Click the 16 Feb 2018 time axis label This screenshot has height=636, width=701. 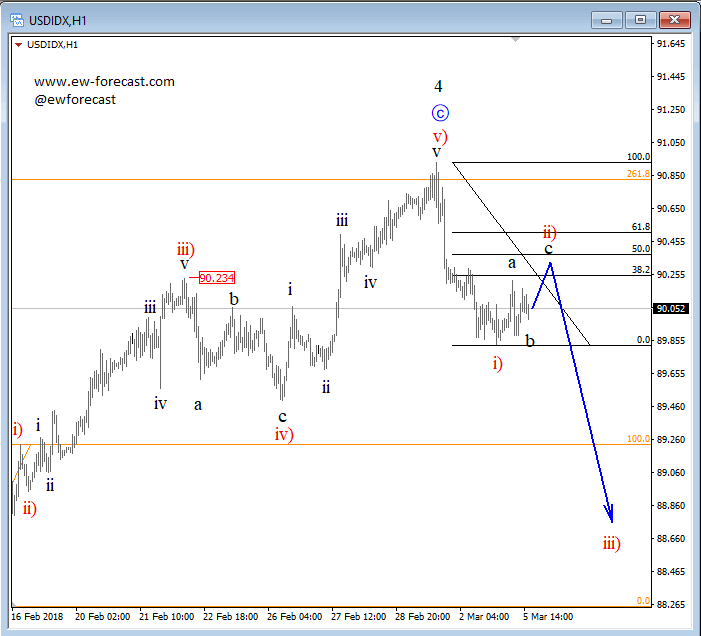pos(37,617)
